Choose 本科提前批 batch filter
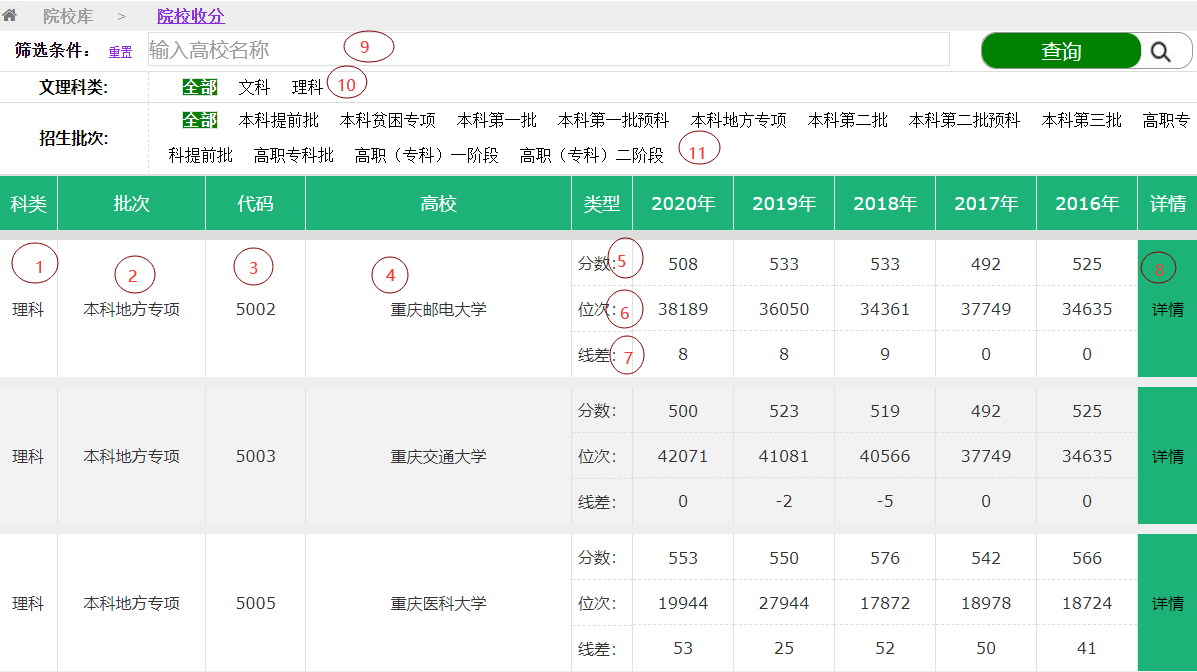 click(x=278, y=120)
